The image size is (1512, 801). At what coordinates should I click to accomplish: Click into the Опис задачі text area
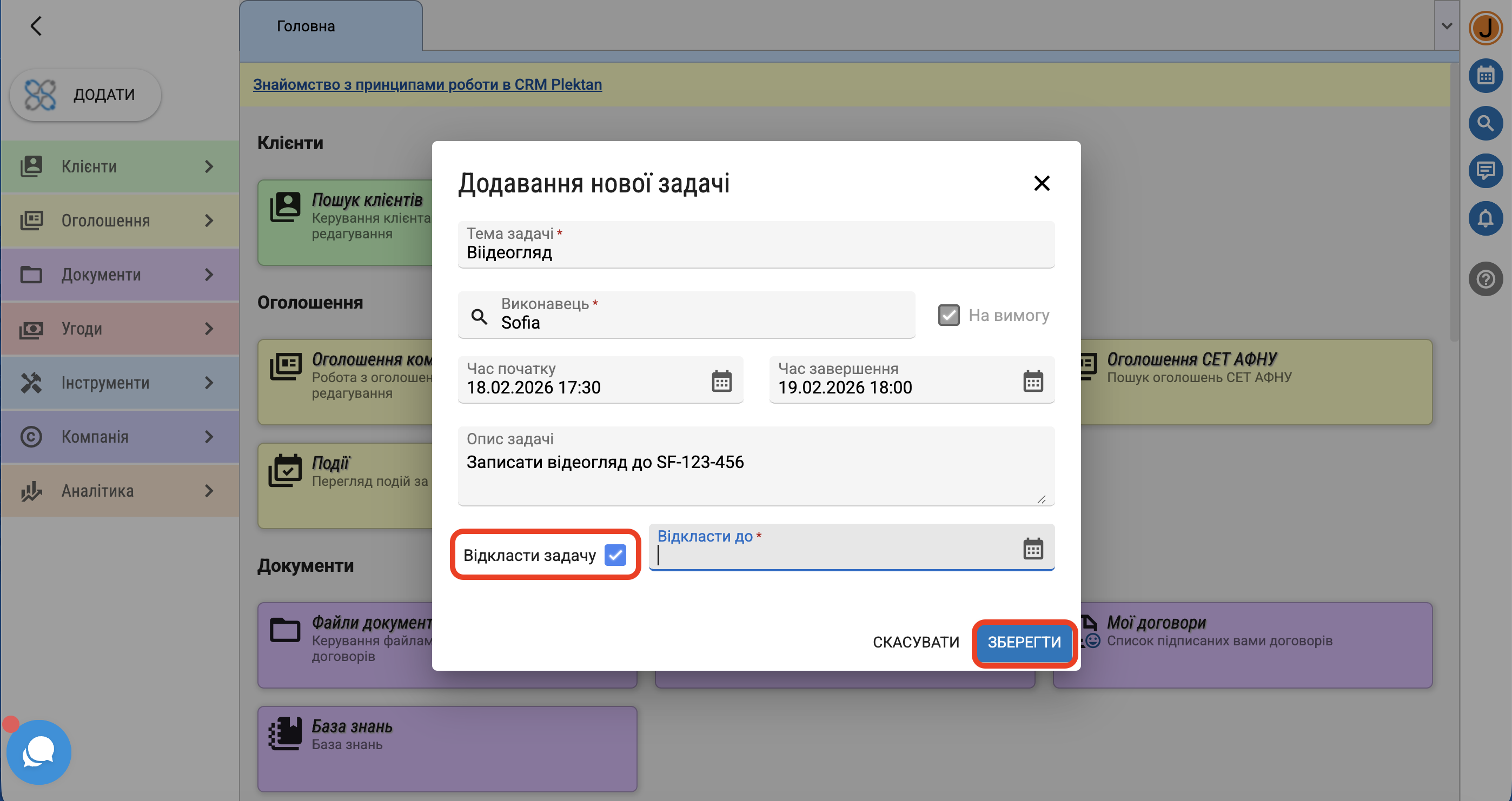point(755,472)
